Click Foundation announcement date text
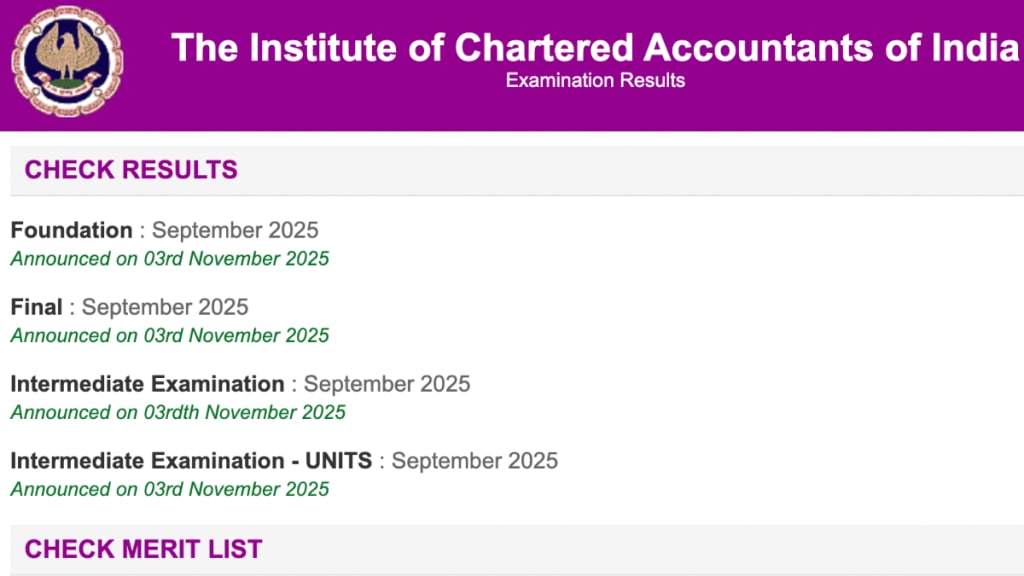 [169, 258]
